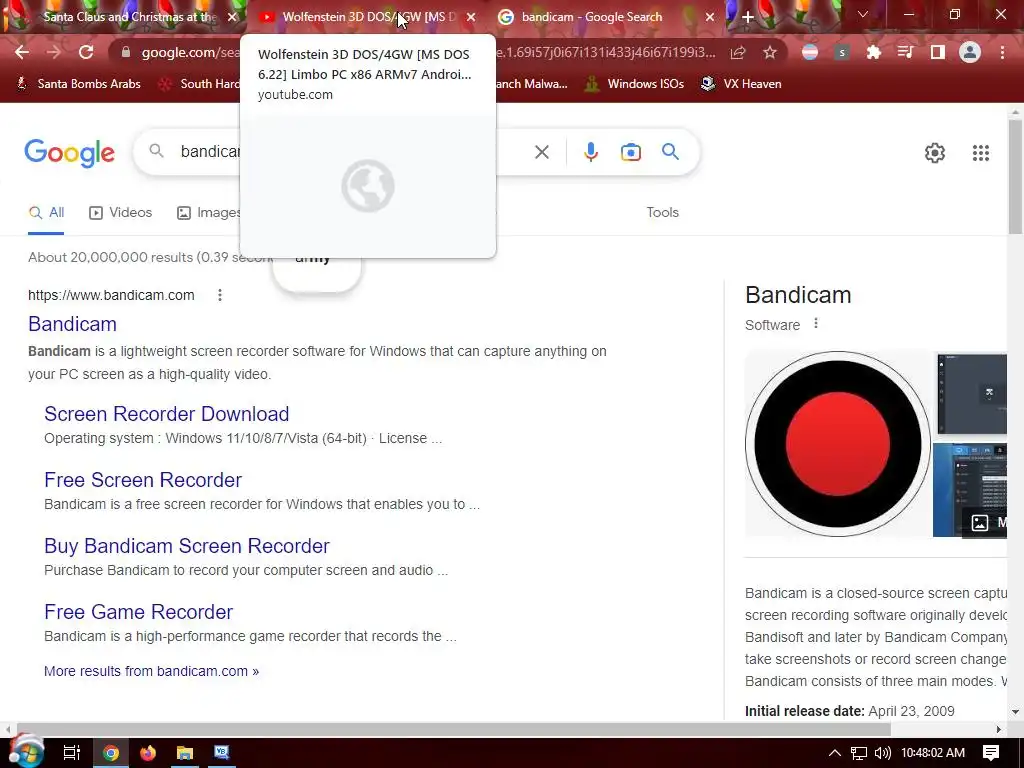Bookmark this page with the star icon
This screenshot has height=768, width=1024.
point(770,52)
